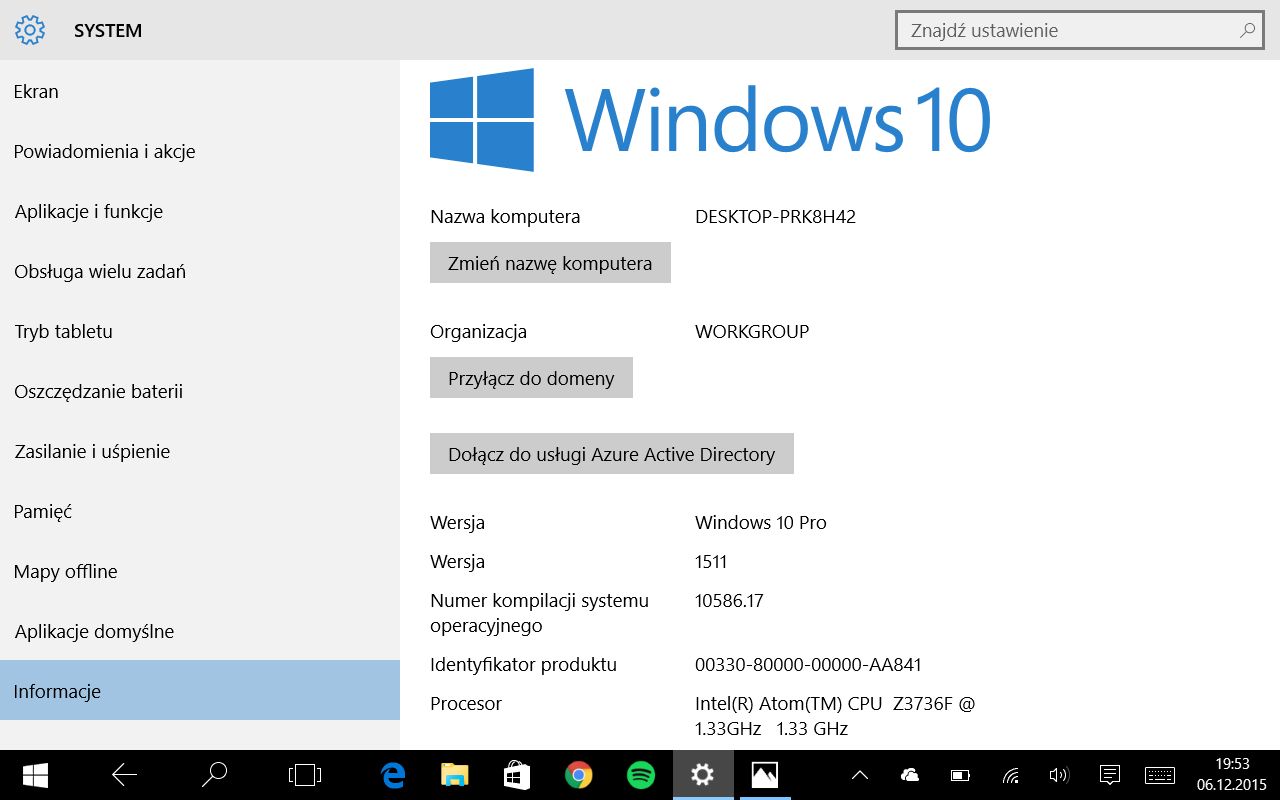Show hidden tray icons chevron
This screenshot has height=800, width=1280.
[x=859, y=775]
